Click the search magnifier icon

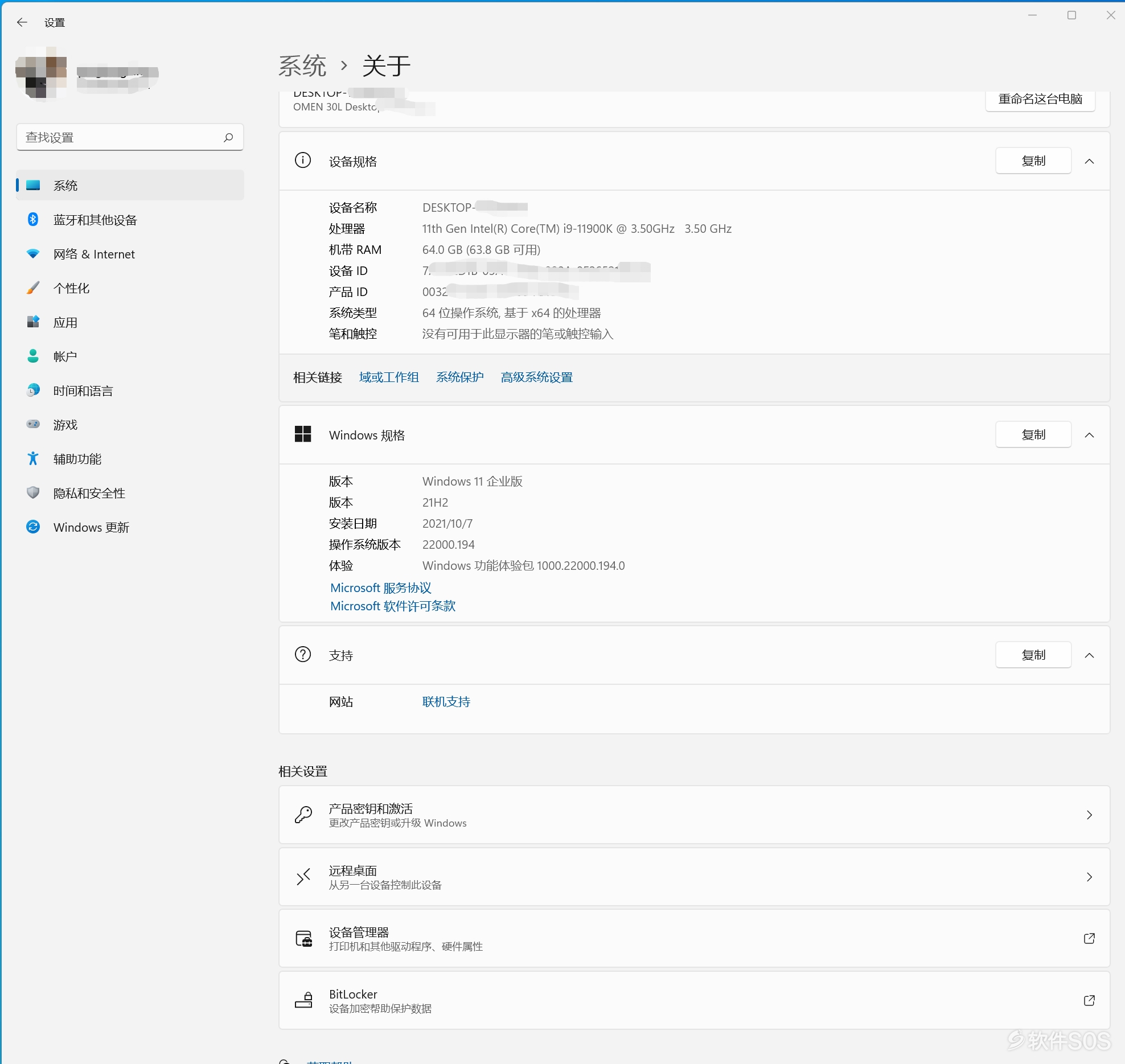(228, 137)
